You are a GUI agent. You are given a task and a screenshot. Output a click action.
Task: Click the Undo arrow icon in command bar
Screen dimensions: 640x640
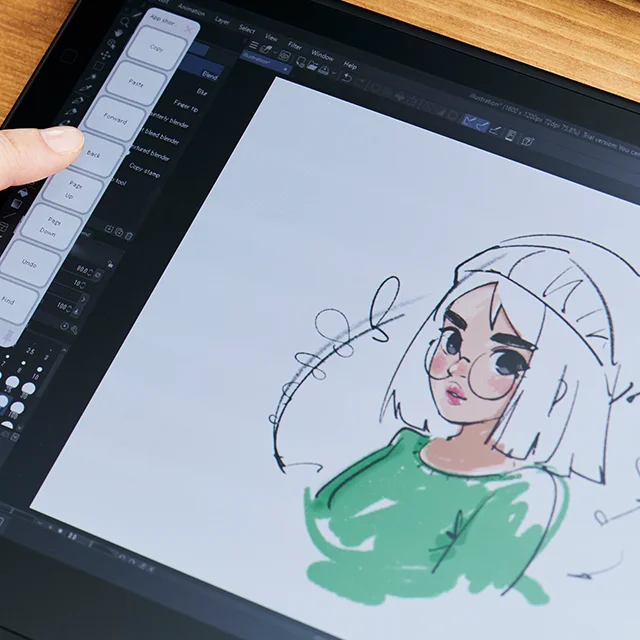coord(347,77)
